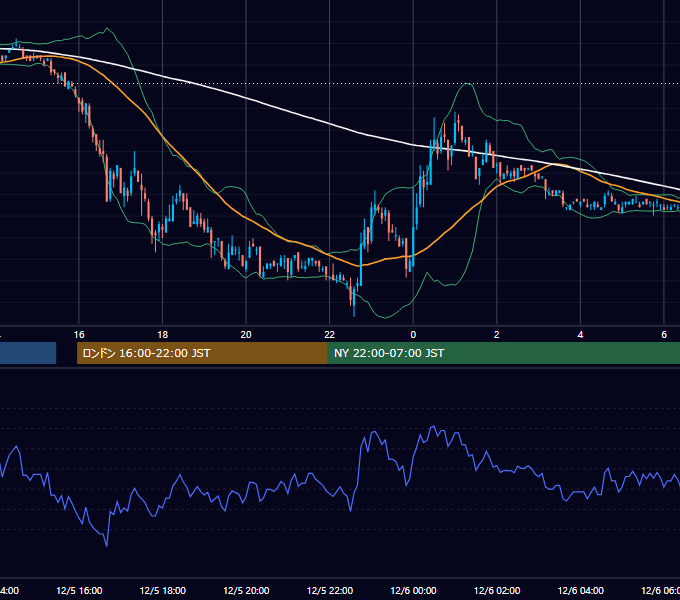Image resolution: width=680 pixels, height=600 pixels.
Task: Select the ロンドン 16:00-22:00 JST session bar
Action: tap(202, 353)
